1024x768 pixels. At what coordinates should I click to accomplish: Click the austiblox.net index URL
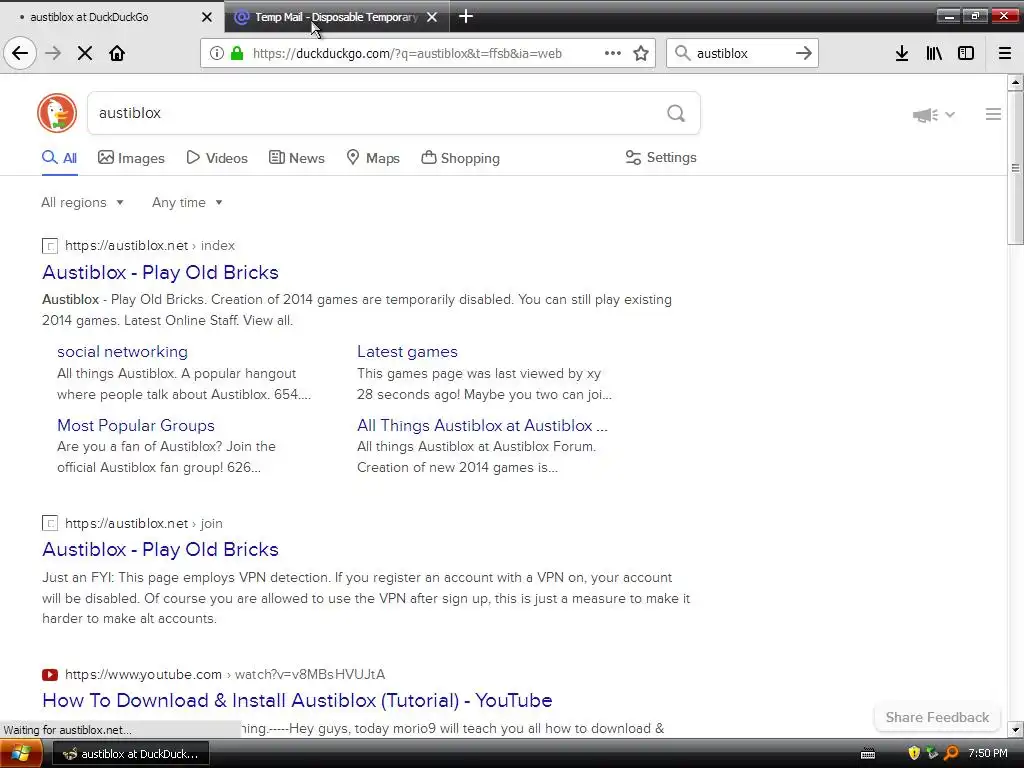(x=150, y=246)
